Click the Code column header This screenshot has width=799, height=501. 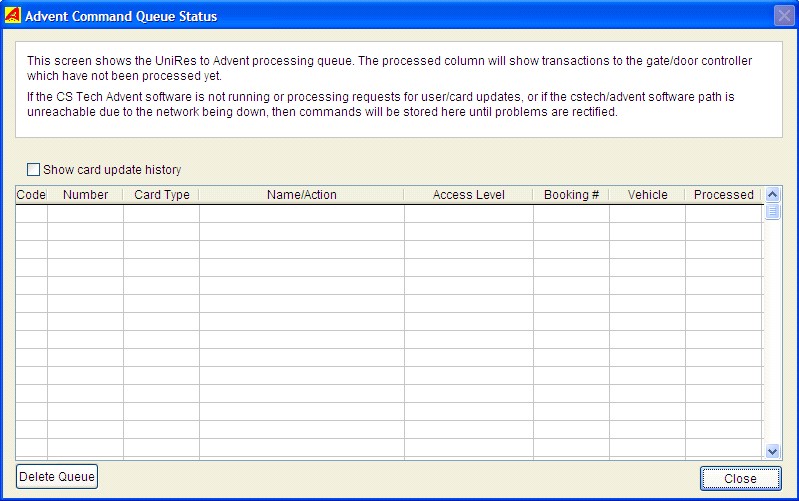pos(31,195)
